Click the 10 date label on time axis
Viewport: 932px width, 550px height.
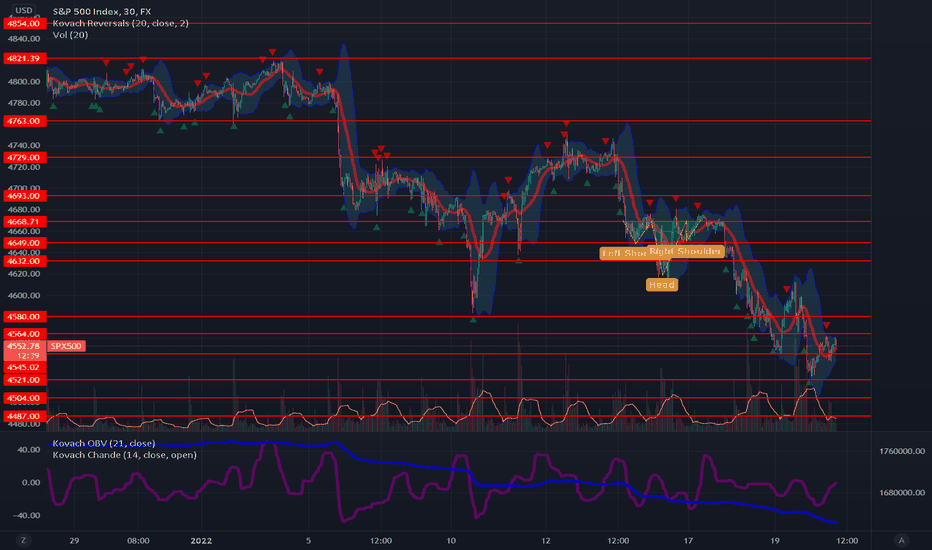pyautogui.click(x=451, y=540)
